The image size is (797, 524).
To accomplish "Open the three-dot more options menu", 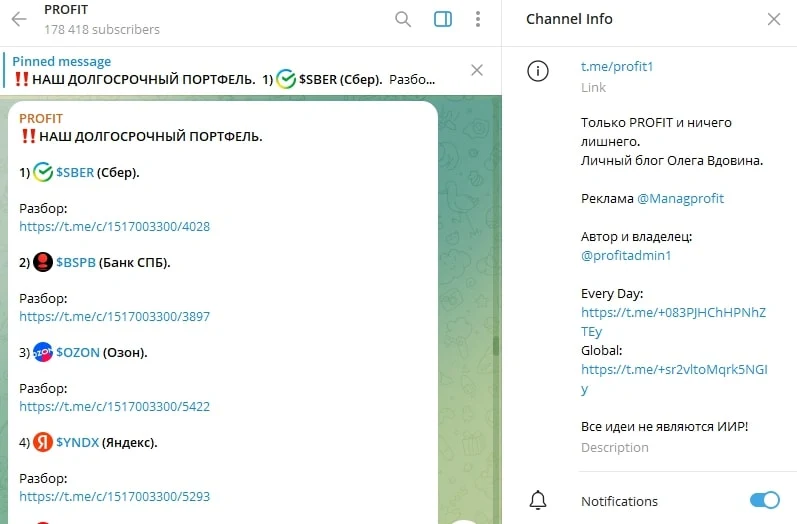I will (478, 19).
